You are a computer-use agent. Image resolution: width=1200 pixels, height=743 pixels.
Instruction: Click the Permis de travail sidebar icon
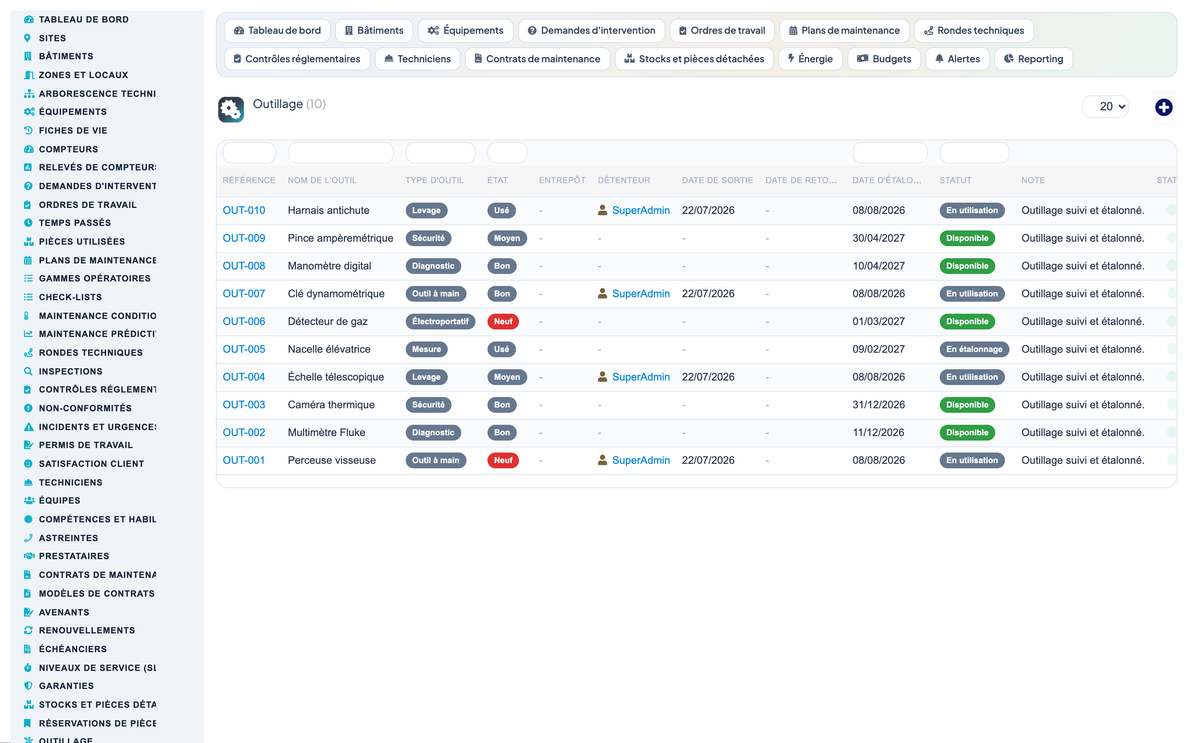click(x=28, y=445)
